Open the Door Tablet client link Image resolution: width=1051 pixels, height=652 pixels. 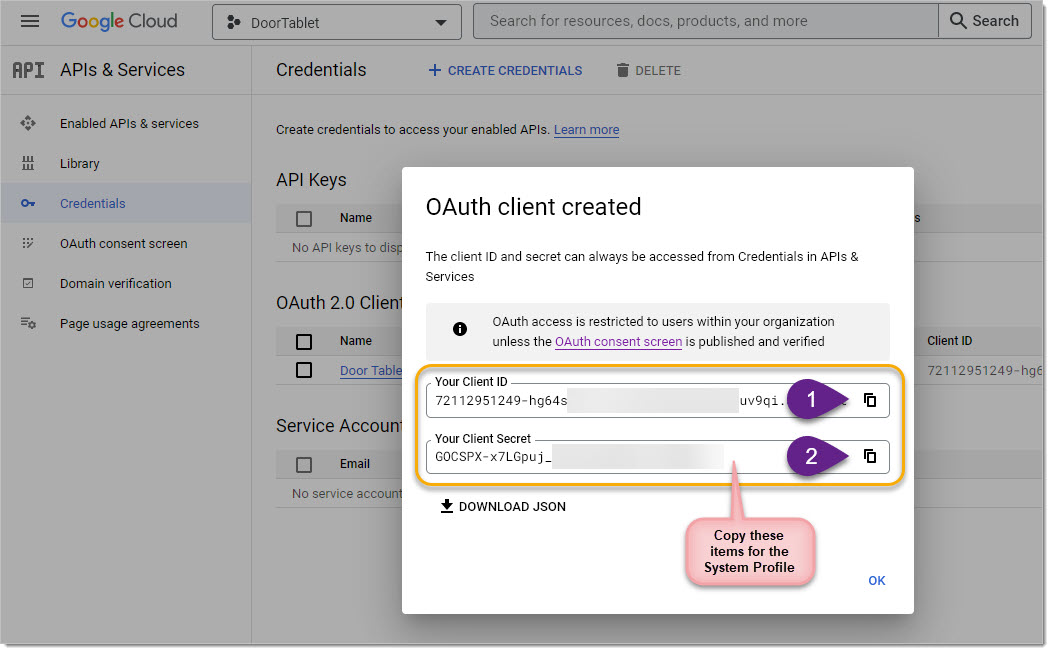coord(371,371)
